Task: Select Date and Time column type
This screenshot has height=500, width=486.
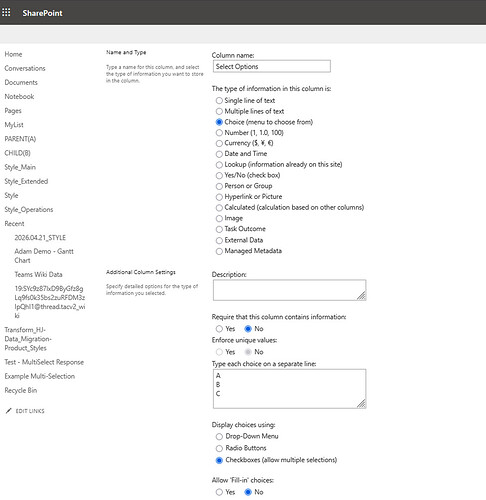Action: [219, 154]
